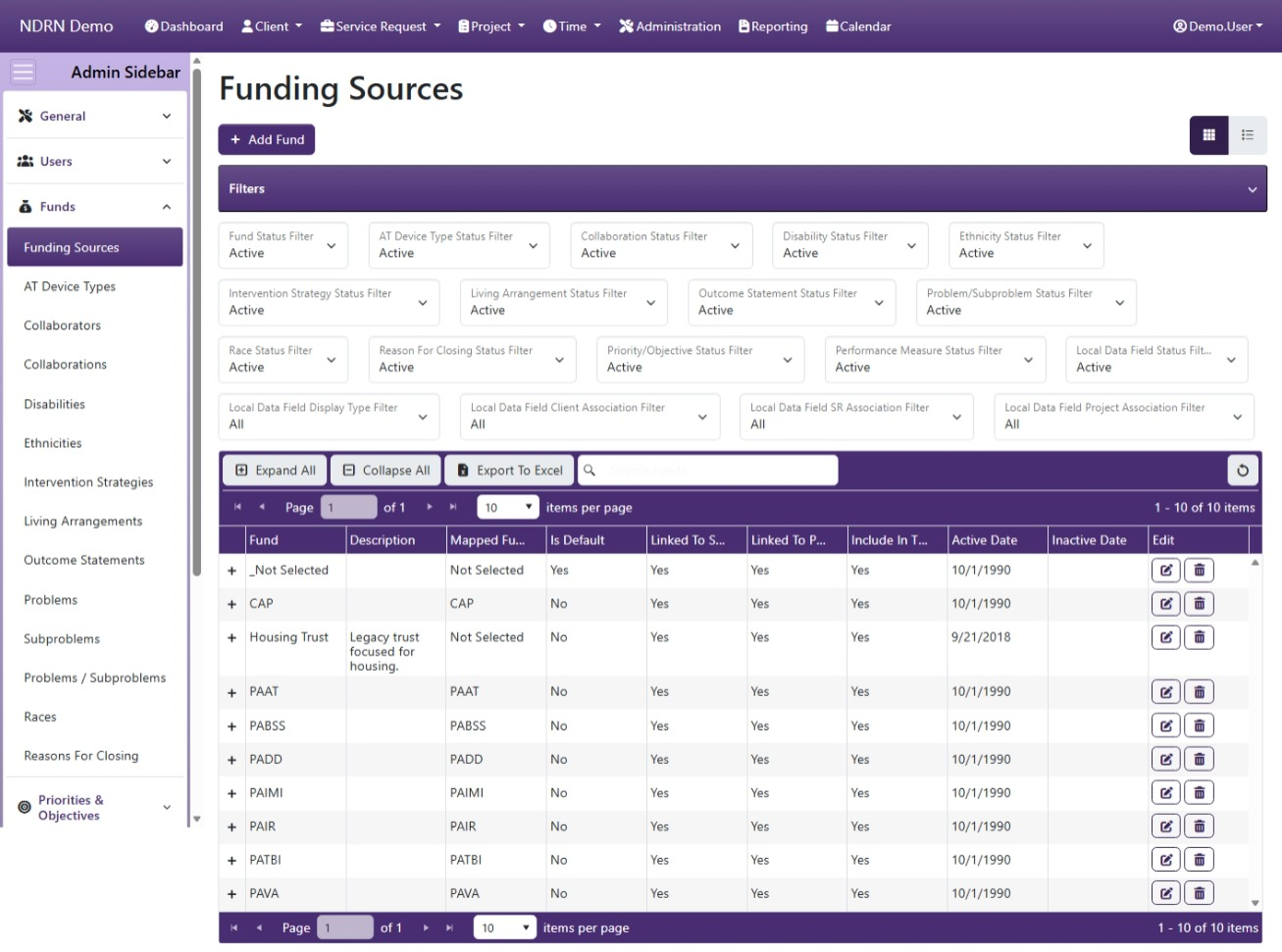Open Ethnicities sidebar link
Screen dimensions: 1282x952
point(53,443)
